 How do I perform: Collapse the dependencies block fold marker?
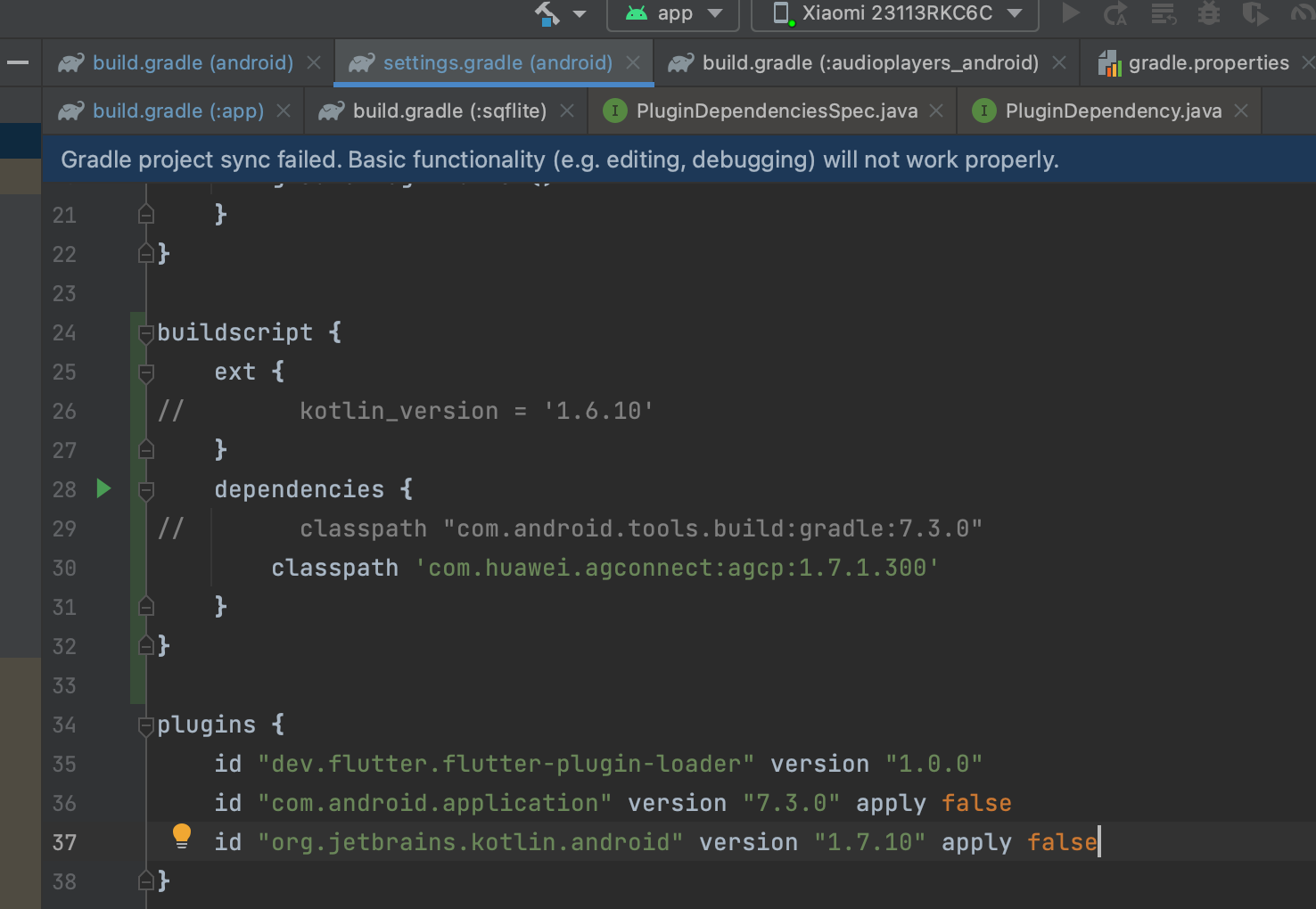(x=146, y=491)
